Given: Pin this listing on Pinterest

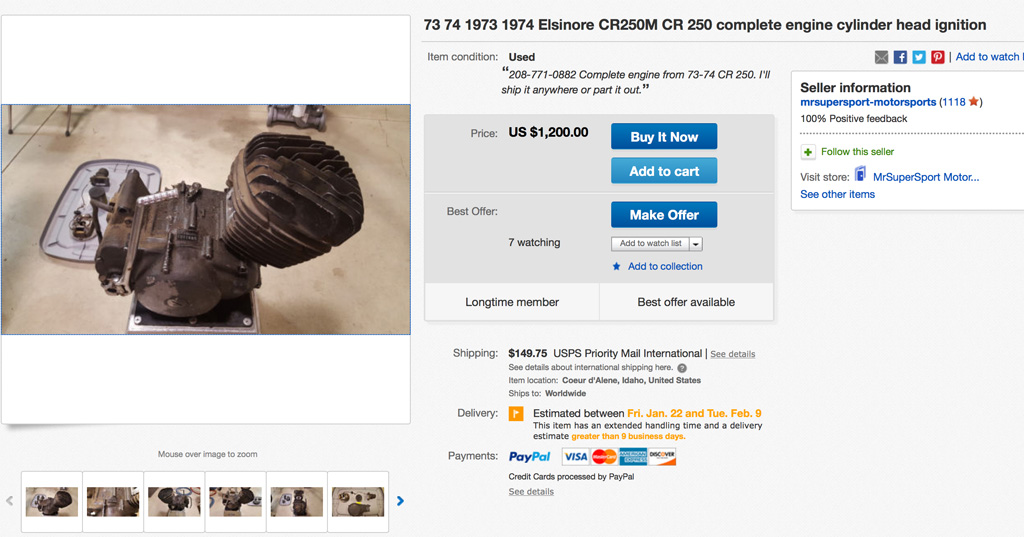Looking at the screenshot, I should pyautogui.click(x=938, y=57).
